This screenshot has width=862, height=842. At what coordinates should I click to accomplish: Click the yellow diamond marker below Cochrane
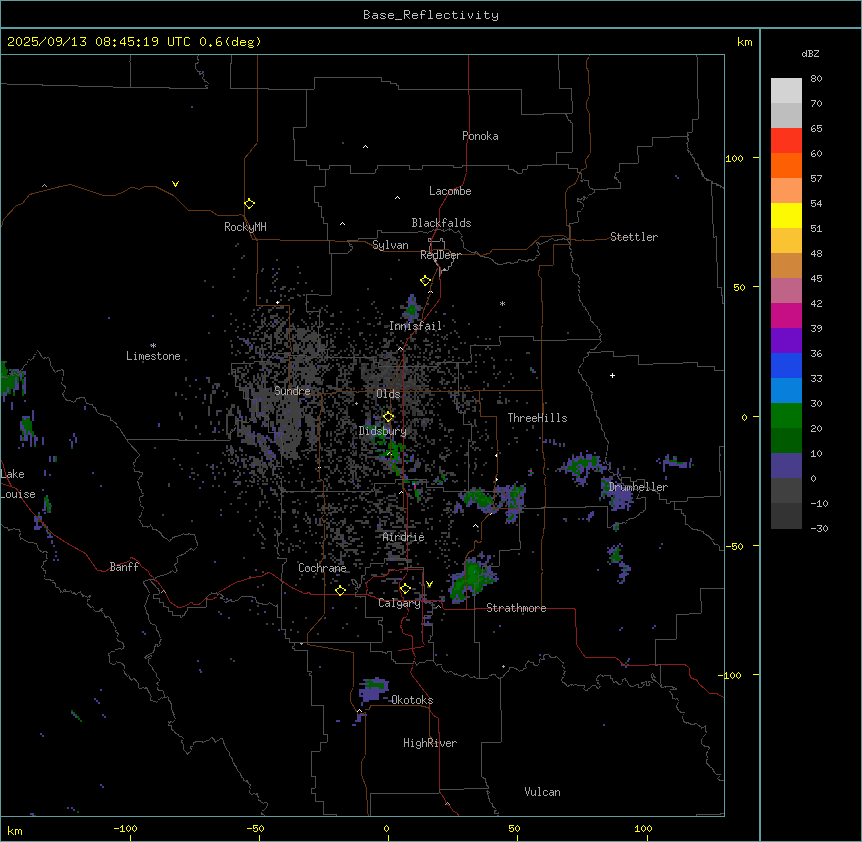[x=340, y=590]
